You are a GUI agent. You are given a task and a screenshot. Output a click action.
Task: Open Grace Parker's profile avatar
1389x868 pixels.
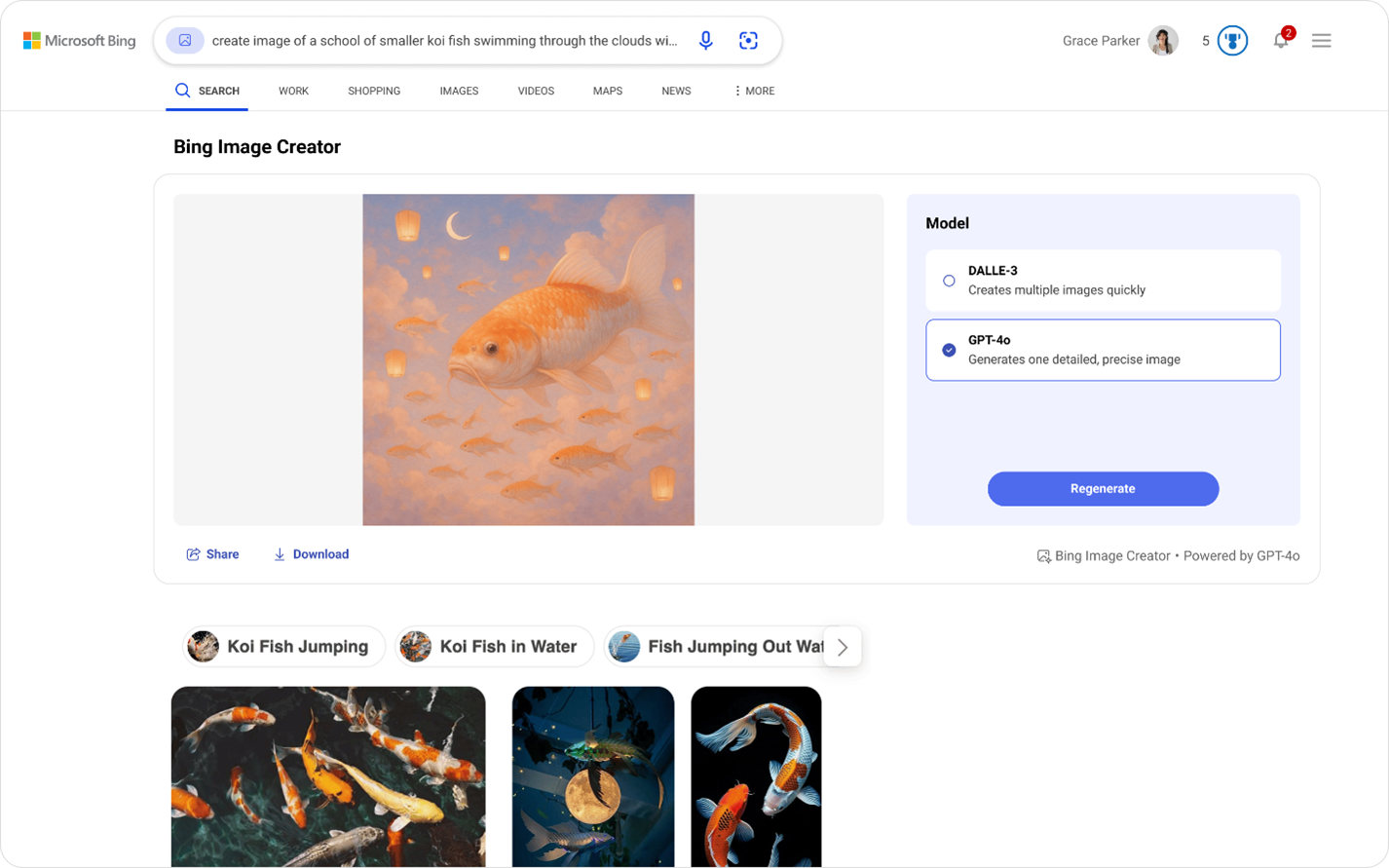(x=1162, y=41)
